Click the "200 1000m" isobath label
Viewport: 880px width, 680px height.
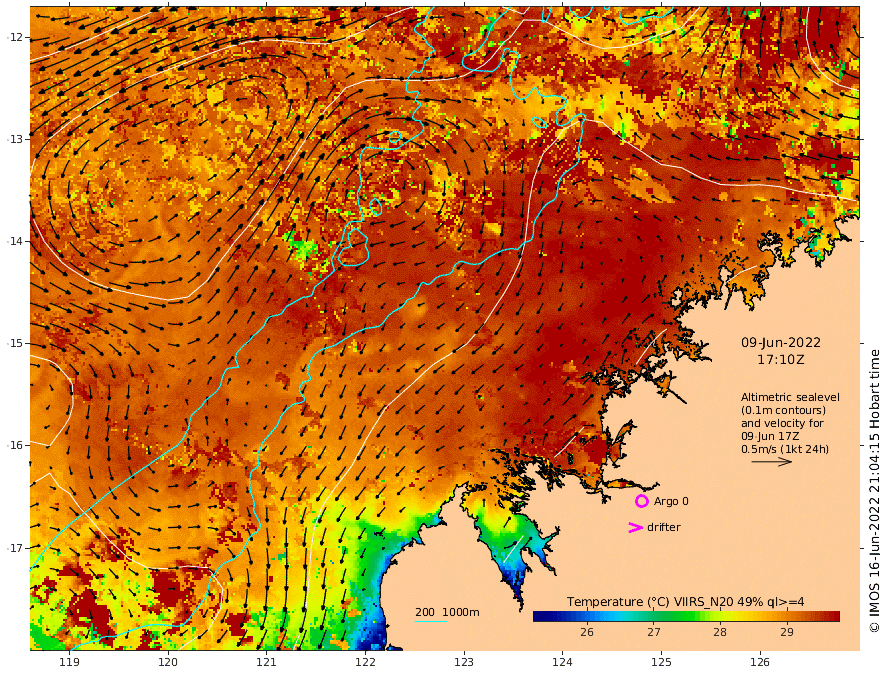[x=447, y=612]
